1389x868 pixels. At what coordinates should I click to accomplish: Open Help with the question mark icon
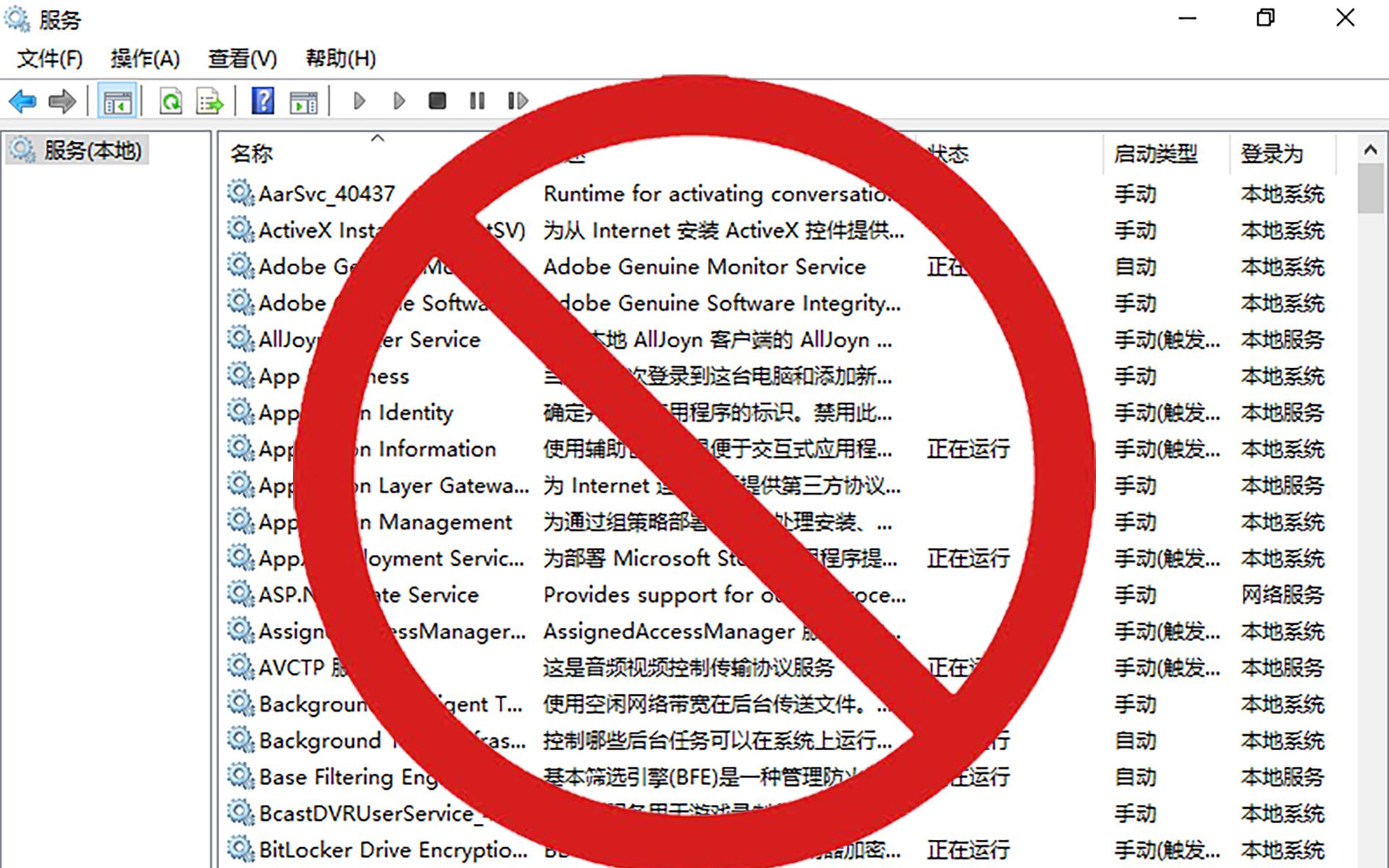pos(263,101)
